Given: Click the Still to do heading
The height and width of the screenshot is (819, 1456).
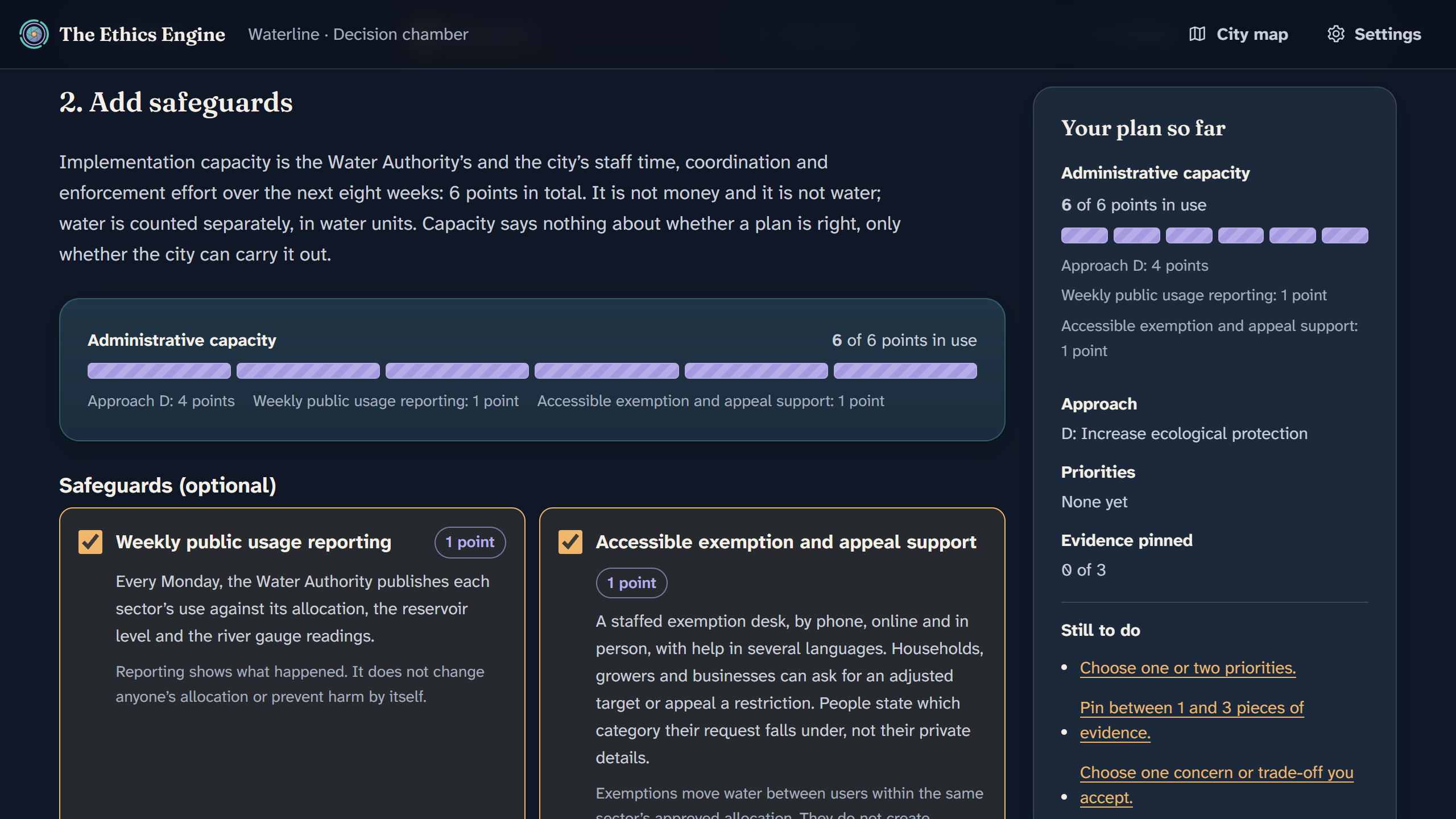Looking at the screenshot, I should 1101,630.
